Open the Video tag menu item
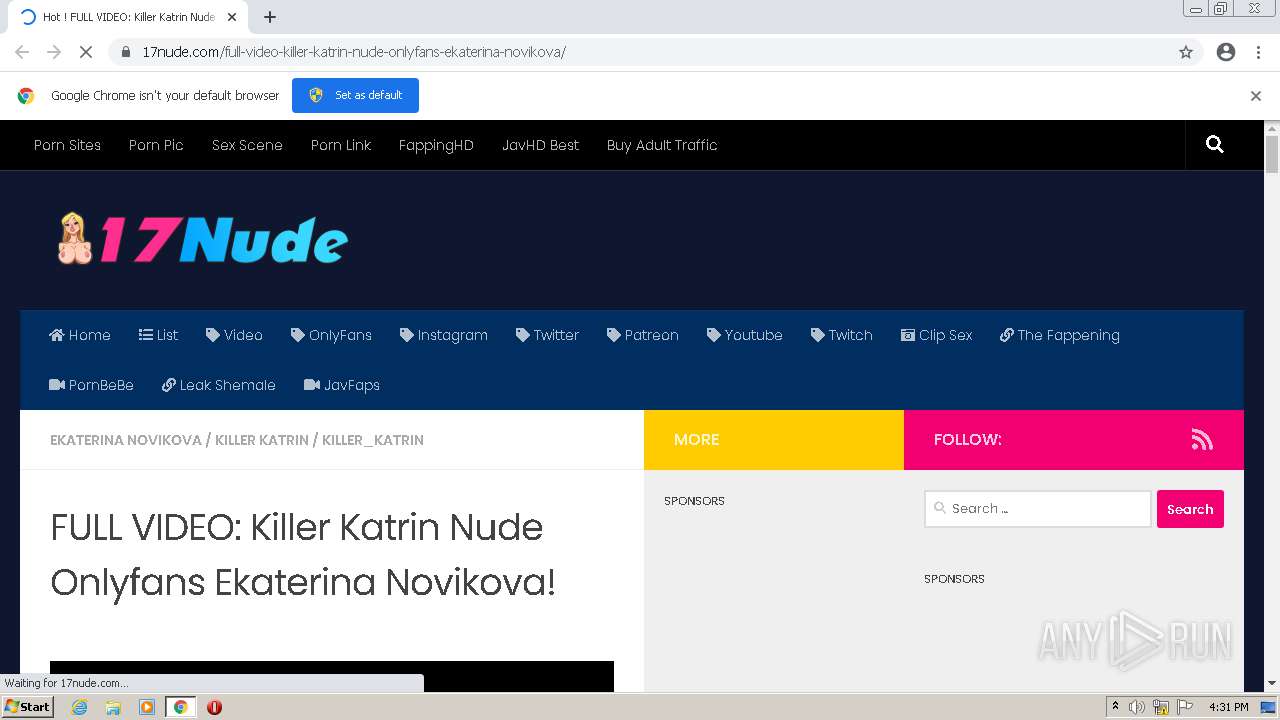This screenshot has height=720, width=1280. coord(234,335)
